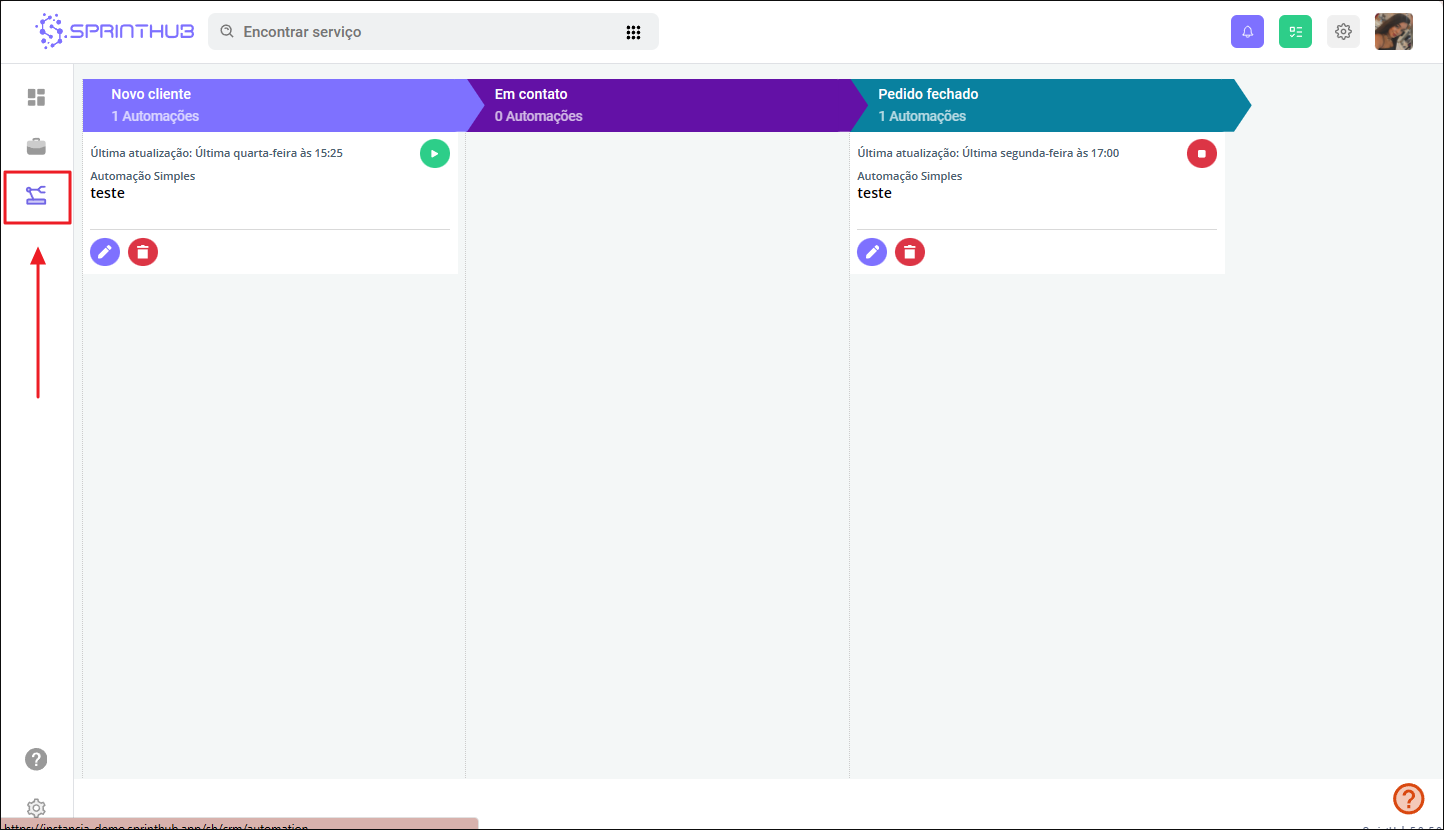The image size is (1444, 830).
Task: Open the briefcase icon in sidebar
Action: [36, 147]
